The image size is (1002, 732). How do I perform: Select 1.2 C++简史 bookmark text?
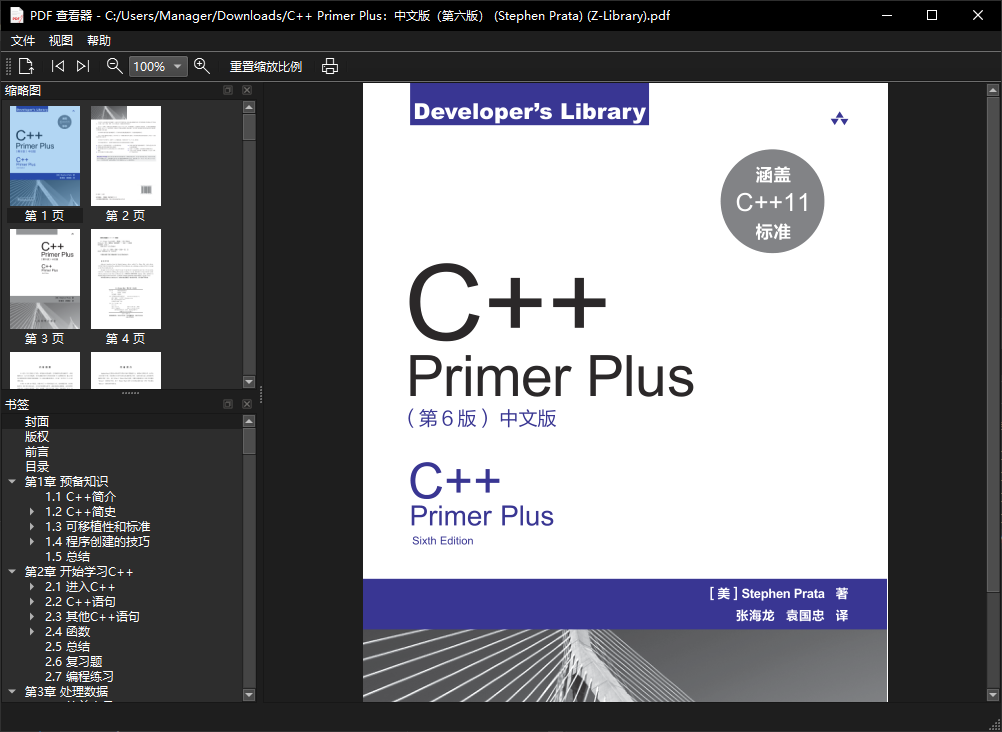[81, 511]
